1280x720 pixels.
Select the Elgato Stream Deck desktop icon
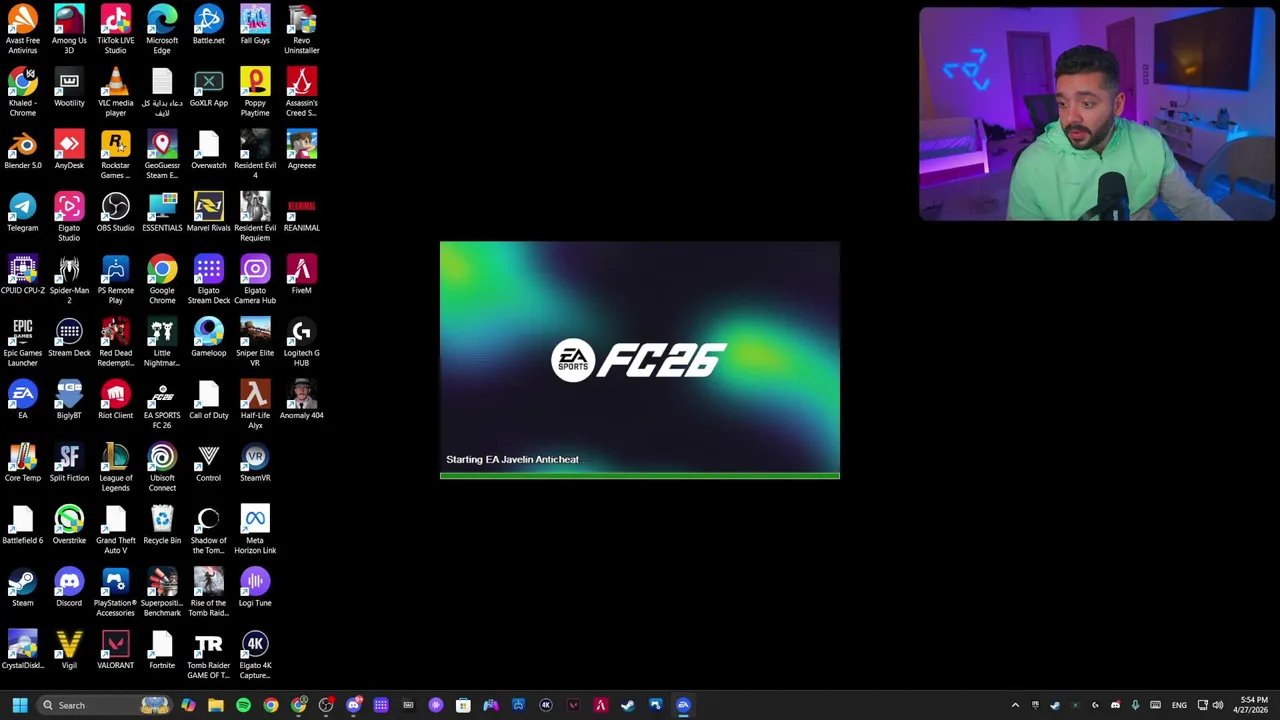coord(208,280)
